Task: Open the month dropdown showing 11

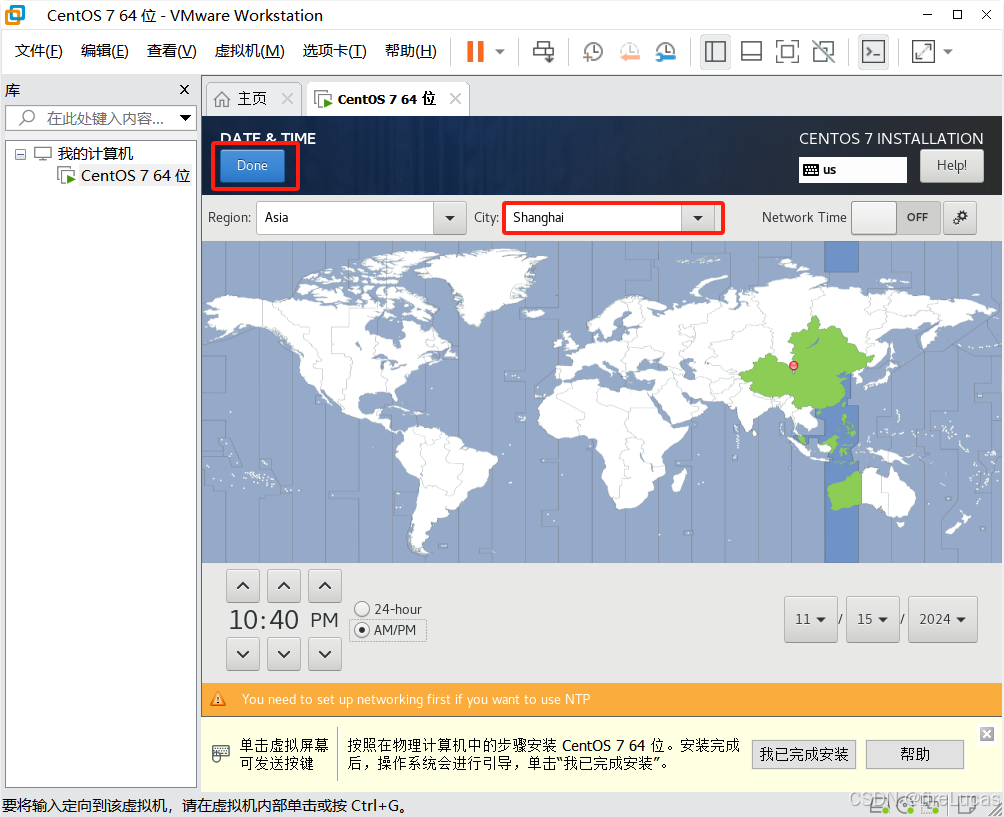Action: (811, 619)
